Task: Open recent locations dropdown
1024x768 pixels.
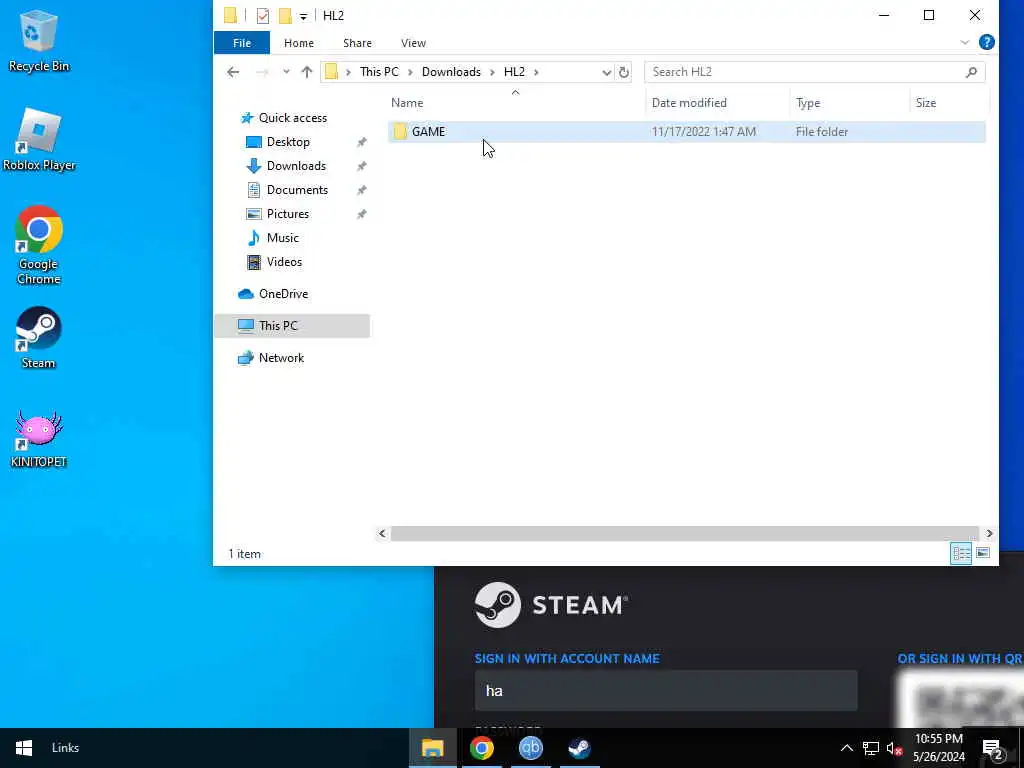Action: point(286,72)
